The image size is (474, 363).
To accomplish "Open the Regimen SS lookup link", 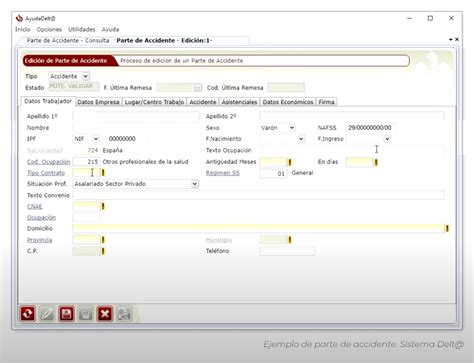I will coord(223,173).
